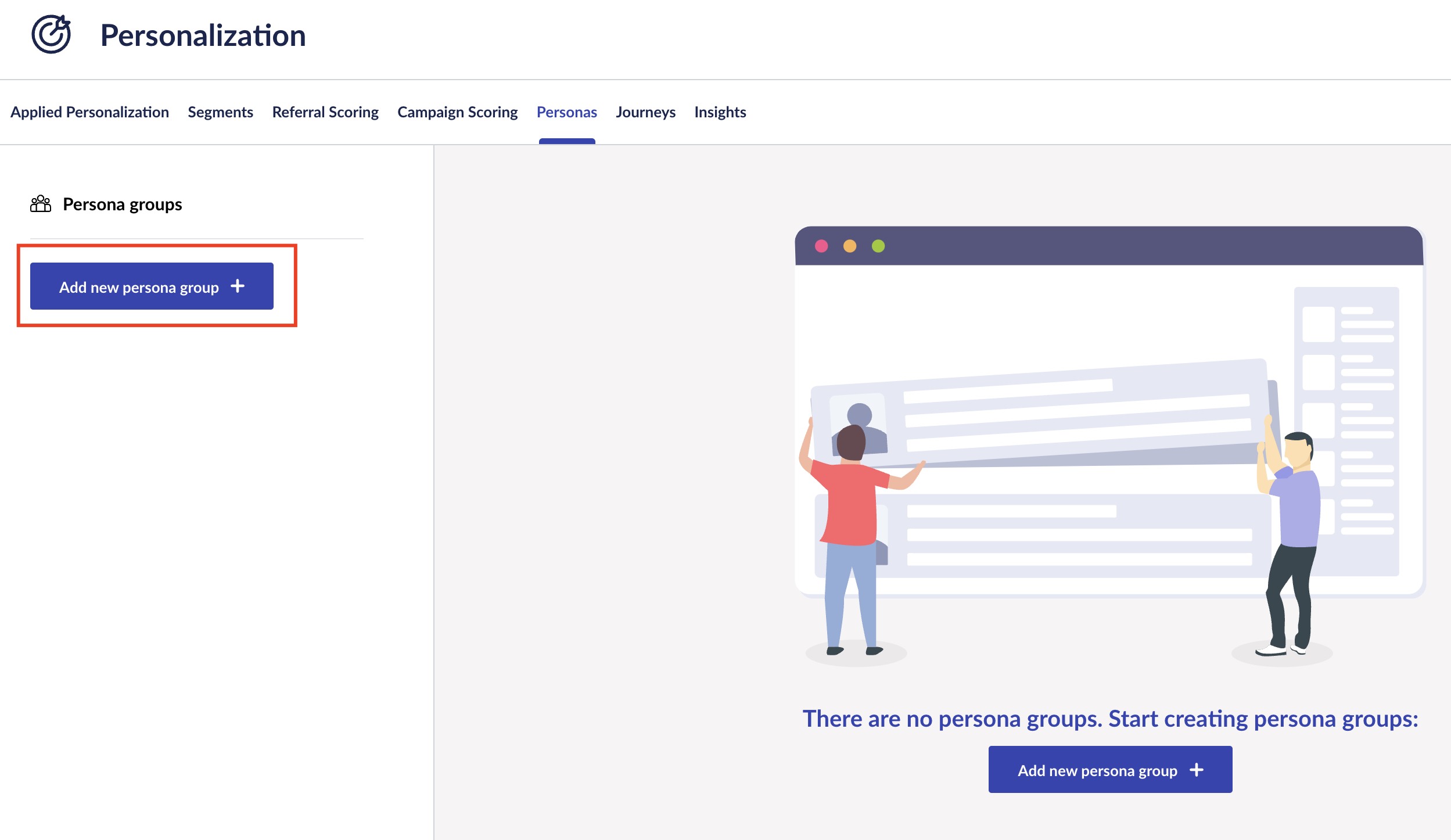The image size is (1451, 840).
Task: Click plus icon on sidebar persona button
Action: tap(238, 286)
